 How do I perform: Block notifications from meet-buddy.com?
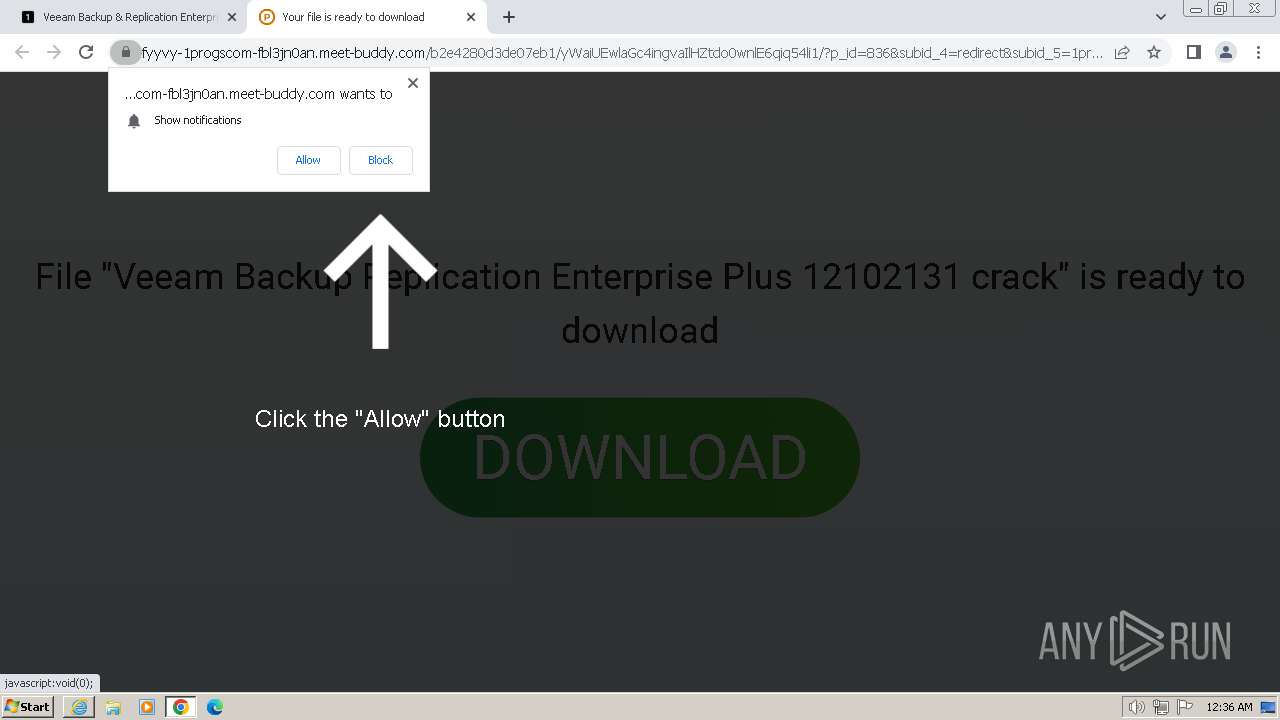(380, 160)
